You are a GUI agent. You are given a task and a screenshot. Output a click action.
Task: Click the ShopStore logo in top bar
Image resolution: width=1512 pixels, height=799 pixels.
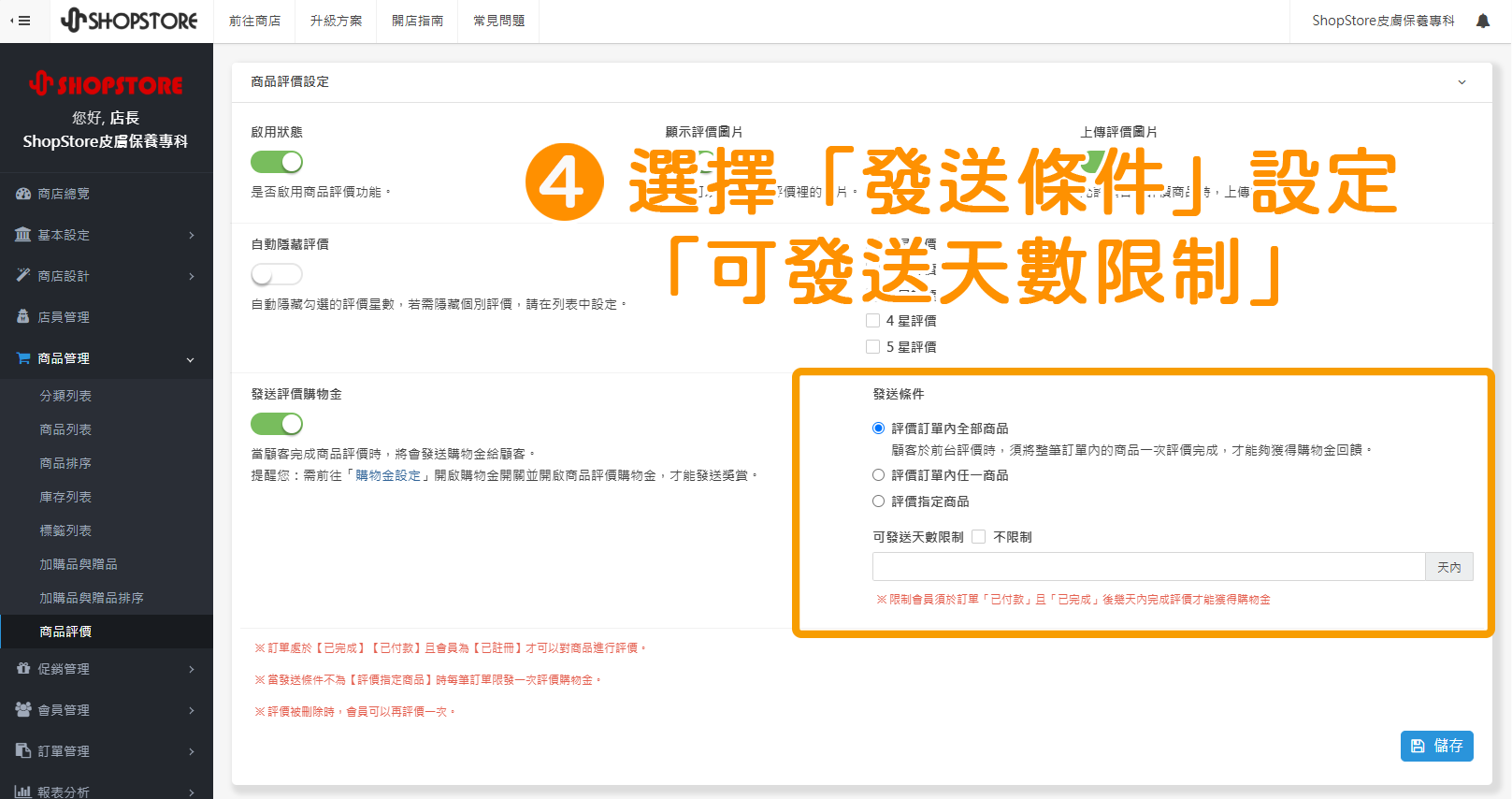(129, 21)
